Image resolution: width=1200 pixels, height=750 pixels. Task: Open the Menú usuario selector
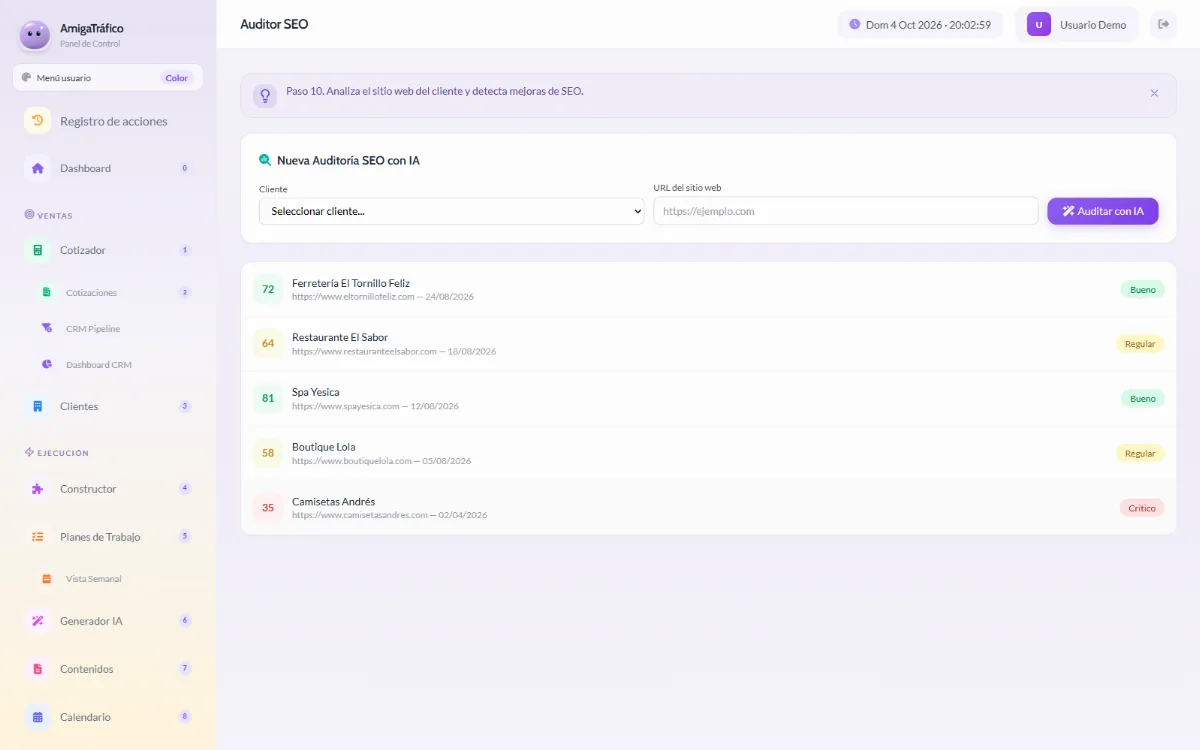(x=108, y=78)
